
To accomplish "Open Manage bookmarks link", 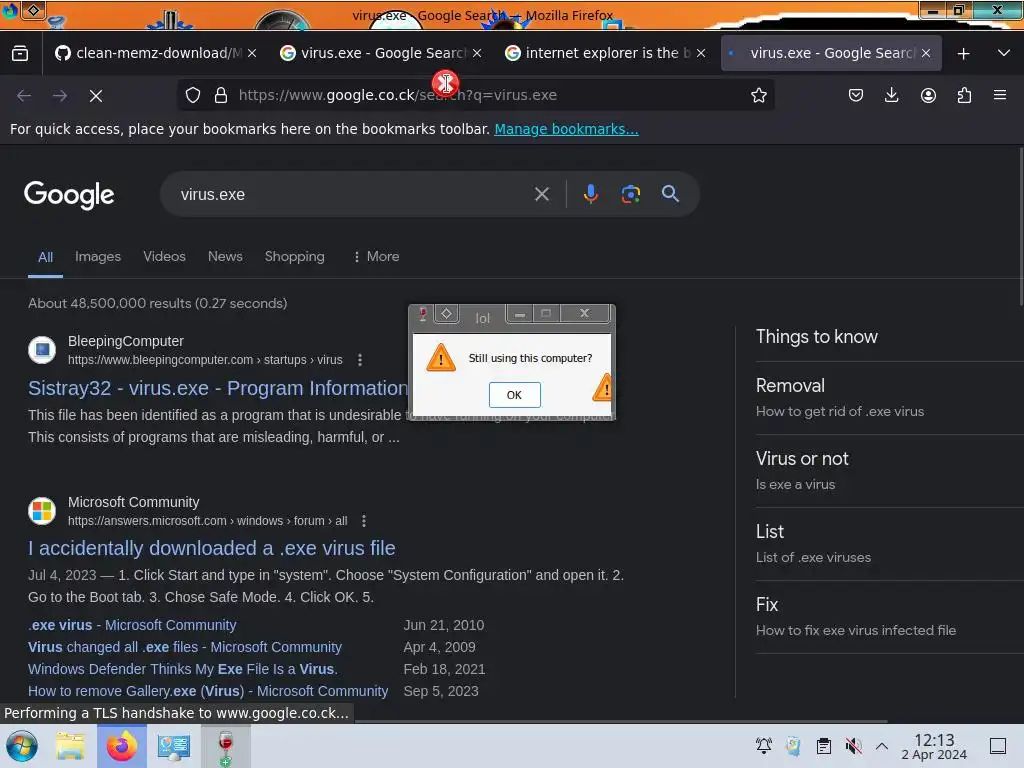I will coord(566,129).
